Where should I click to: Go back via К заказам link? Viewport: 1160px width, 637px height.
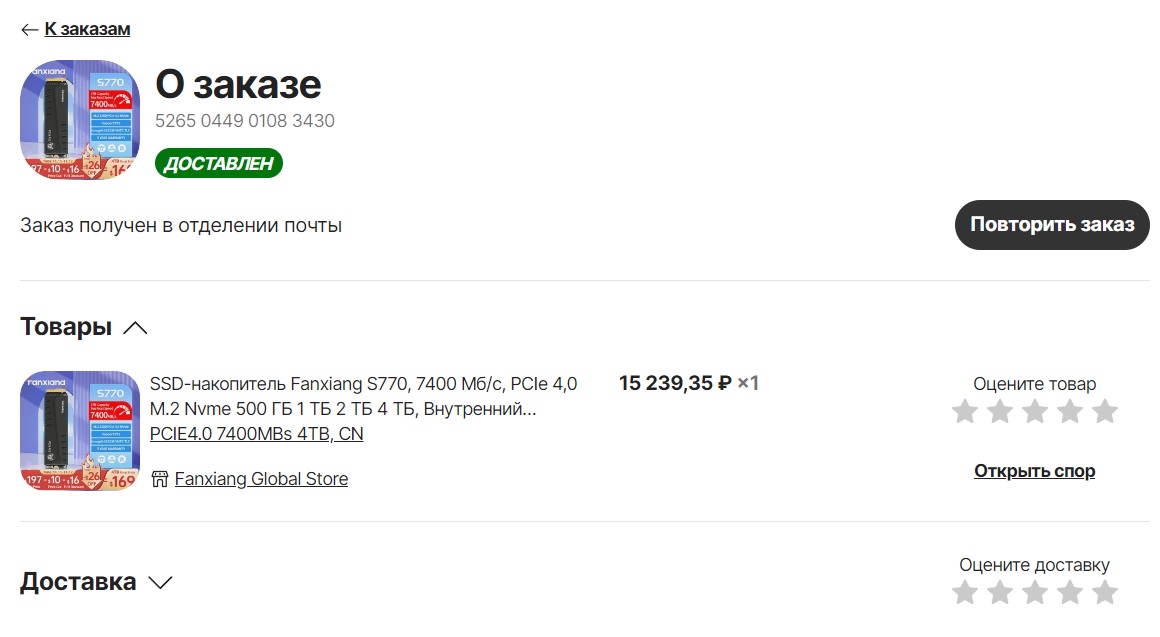(87, 30)
